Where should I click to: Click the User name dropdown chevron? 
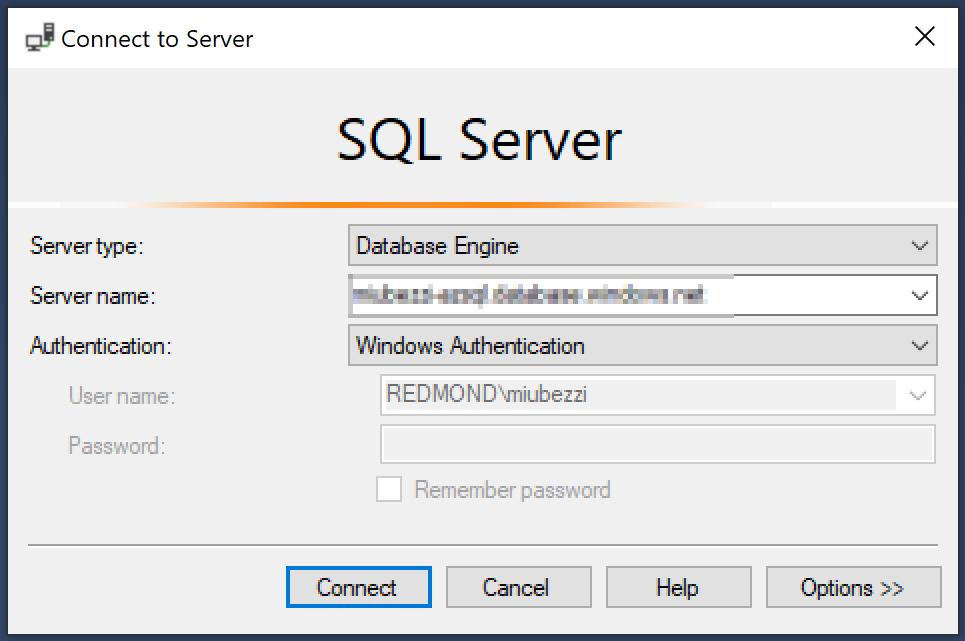918,395
